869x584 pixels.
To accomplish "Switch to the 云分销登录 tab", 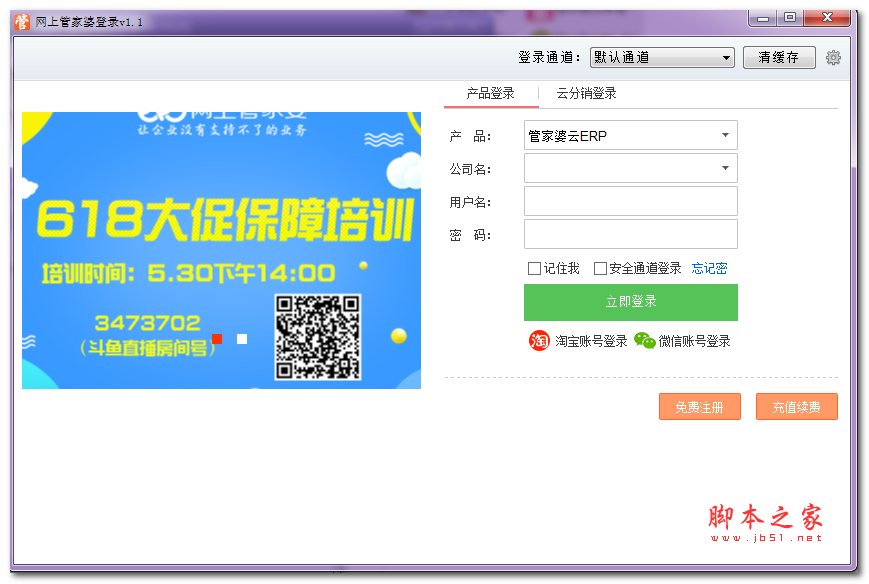I will (x=586, y=93).
